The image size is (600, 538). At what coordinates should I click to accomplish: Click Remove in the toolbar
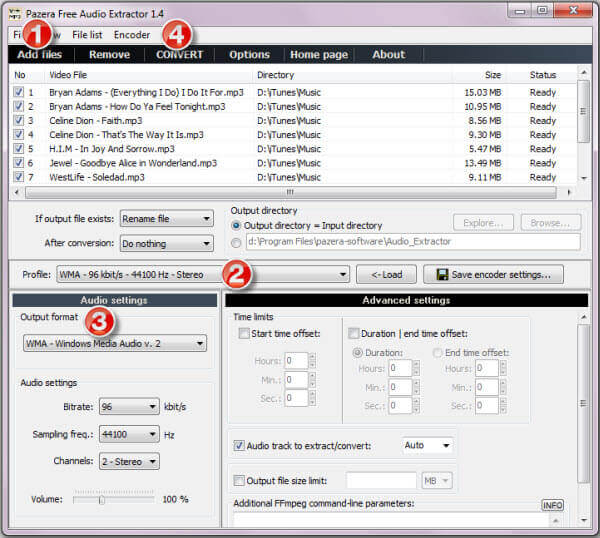point(108,55)
